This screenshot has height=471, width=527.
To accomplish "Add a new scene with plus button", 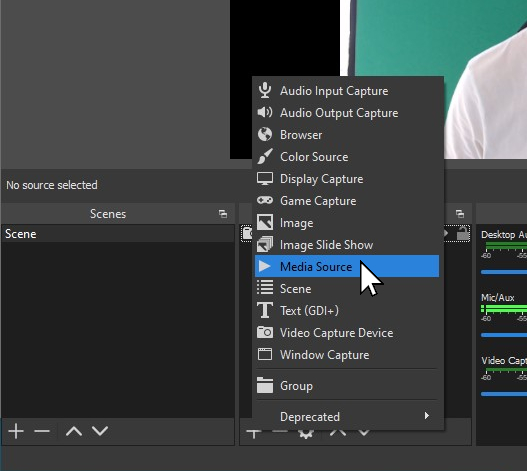I will pos(16,431).
